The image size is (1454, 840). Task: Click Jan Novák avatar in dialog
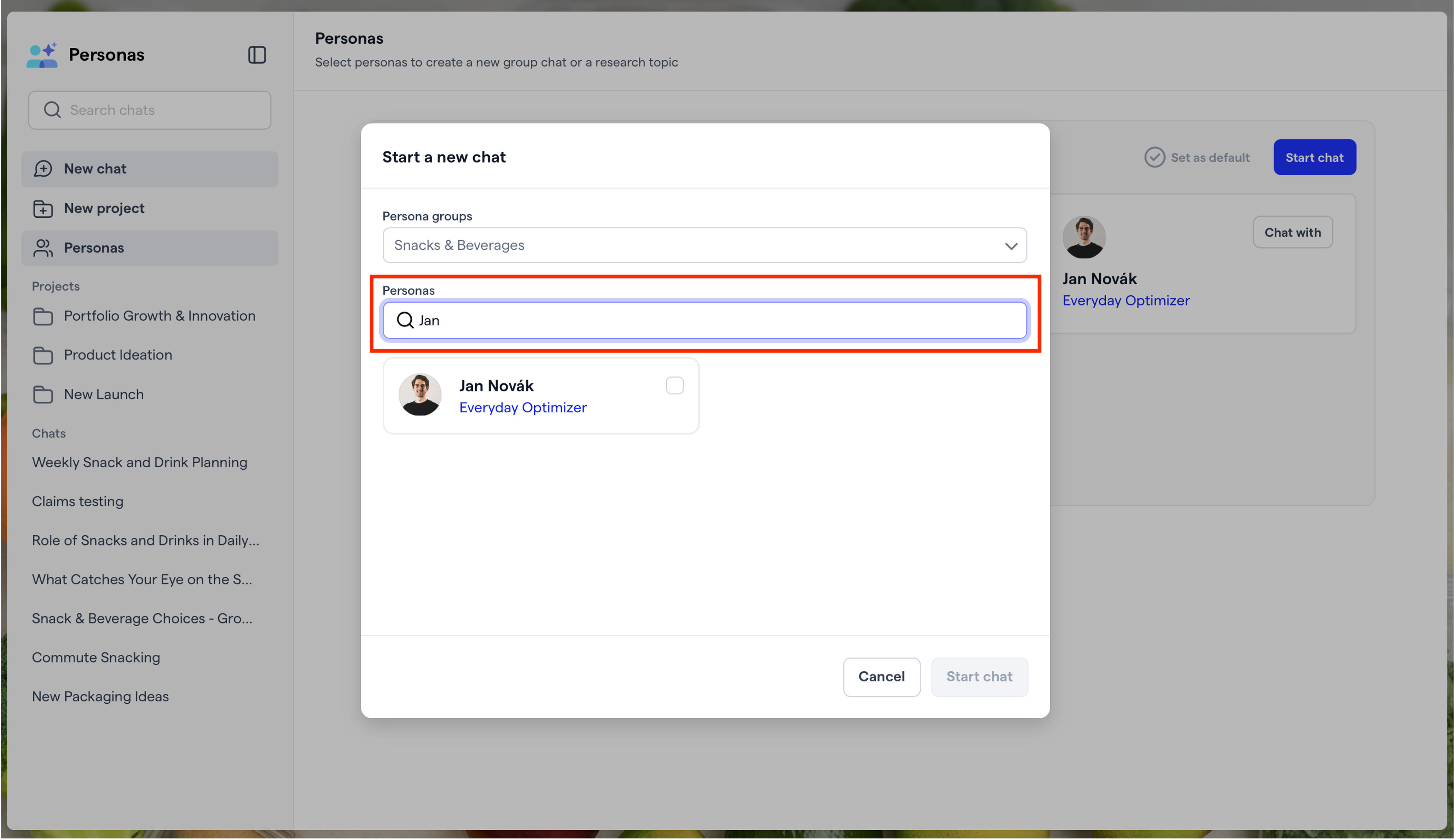pos(420,395)
